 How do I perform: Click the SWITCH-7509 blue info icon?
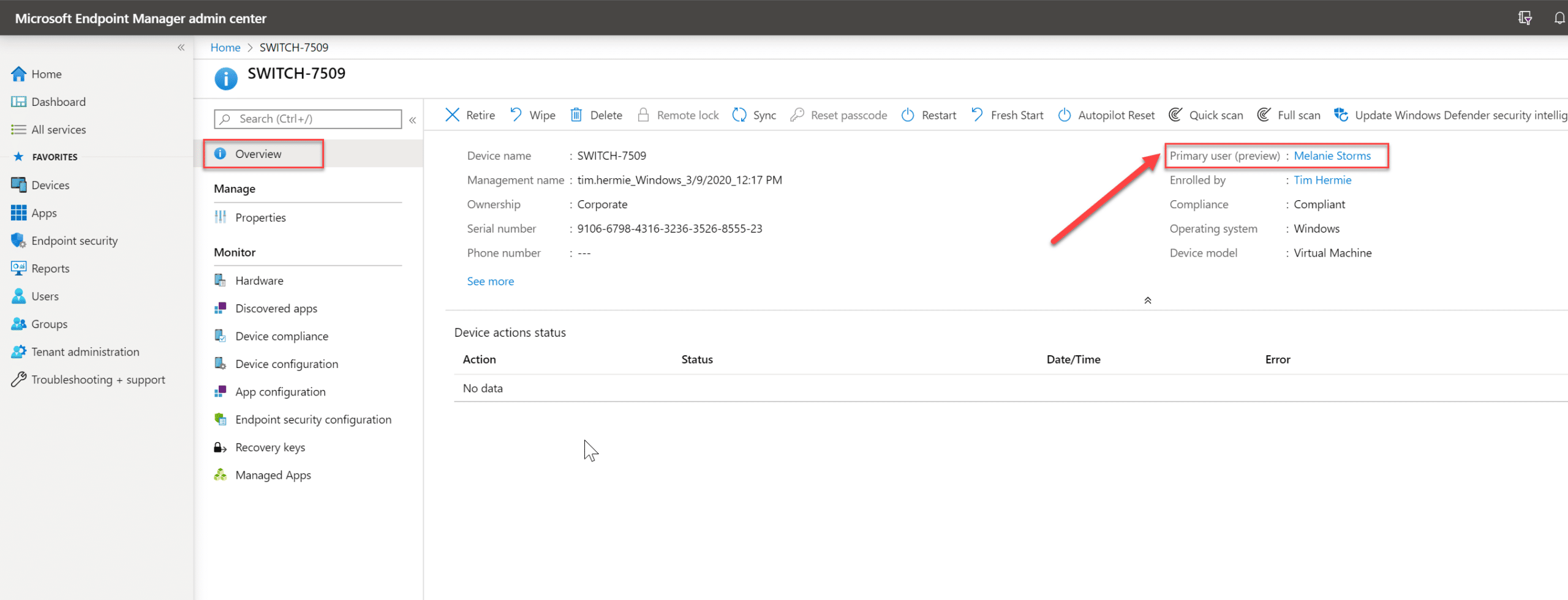[226, 79]
